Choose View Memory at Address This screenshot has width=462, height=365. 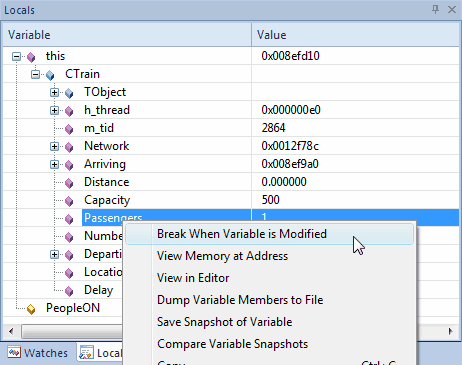tap(270, 256)
